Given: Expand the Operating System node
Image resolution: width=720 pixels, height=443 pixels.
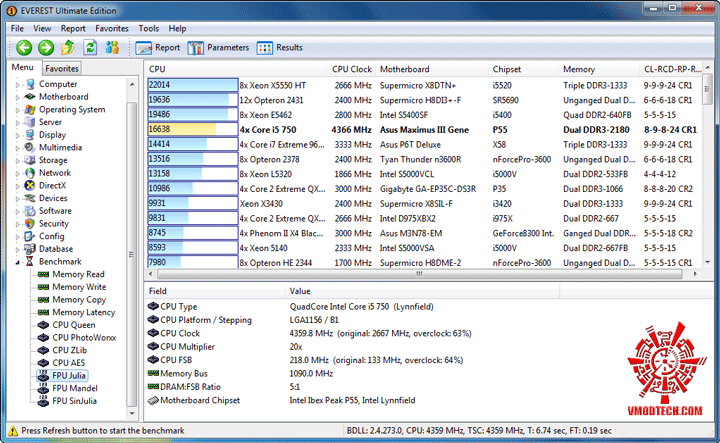Looking at the screenshot, I should (17, 110).
